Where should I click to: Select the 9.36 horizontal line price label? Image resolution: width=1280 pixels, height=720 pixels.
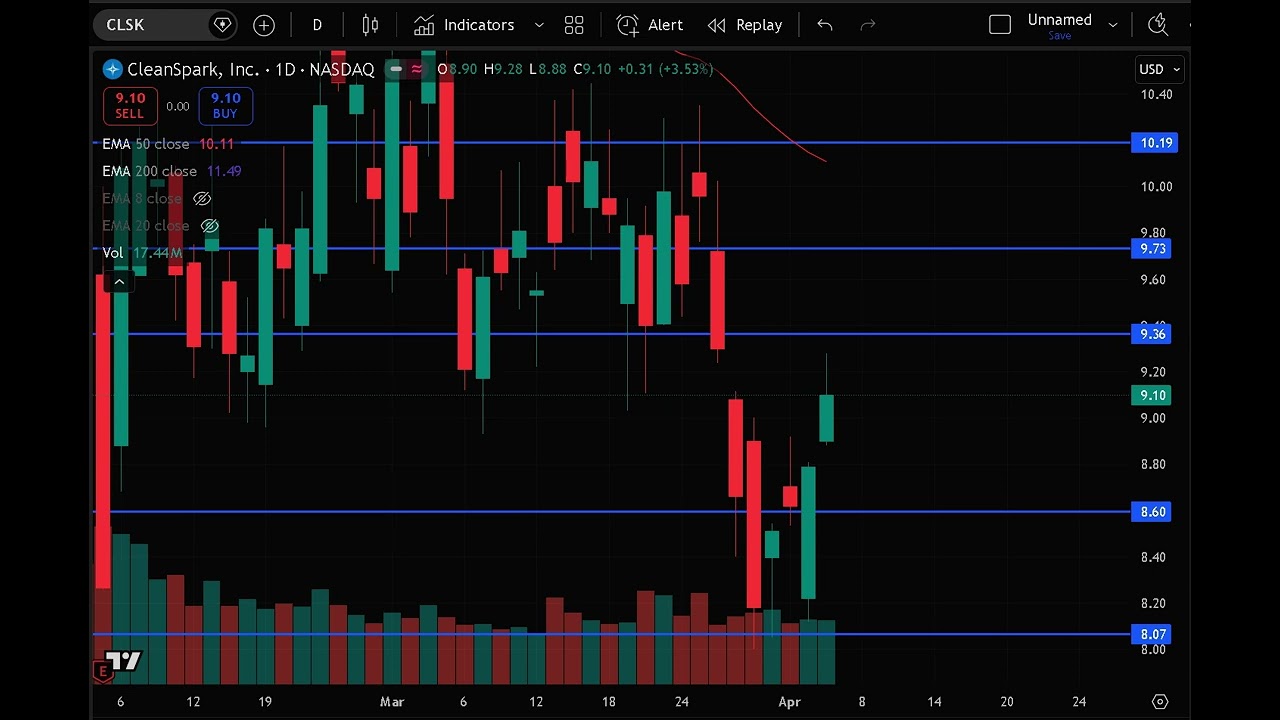tap(1152, 334)
